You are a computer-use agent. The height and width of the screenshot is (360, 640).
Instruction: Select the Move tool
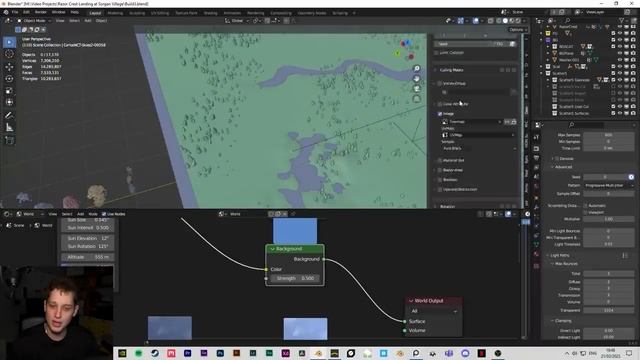point(9,67)
